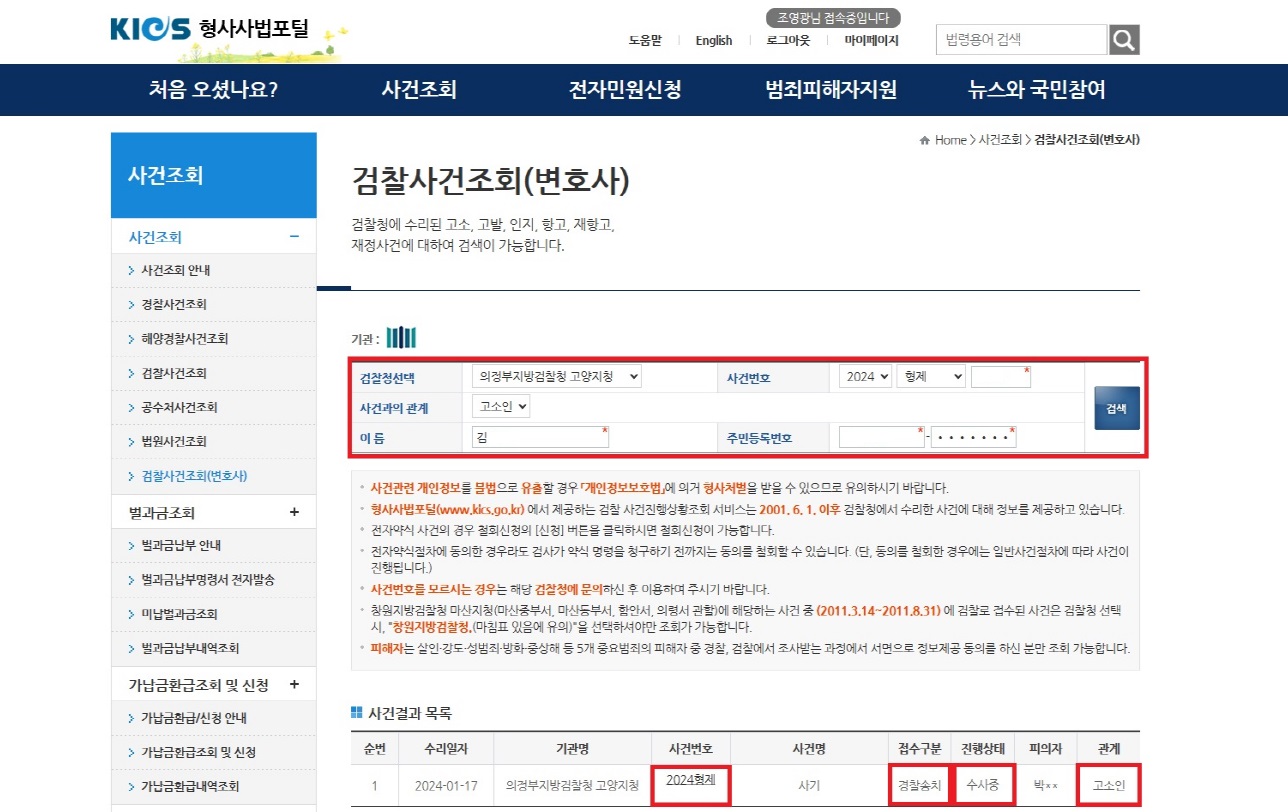This screenshot has height=812, width=1288.
Task: Collapse the 사건조회 sidebar section
Action: (x=296, y=237)
